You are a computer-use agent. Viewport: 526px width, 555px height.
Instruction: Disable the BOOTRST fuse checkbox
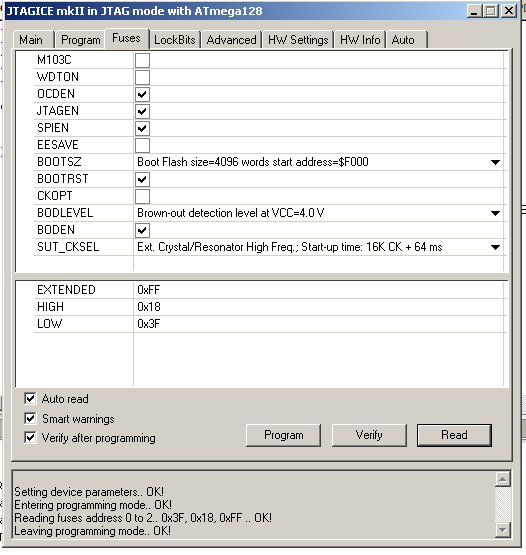(x=142, y=179)
